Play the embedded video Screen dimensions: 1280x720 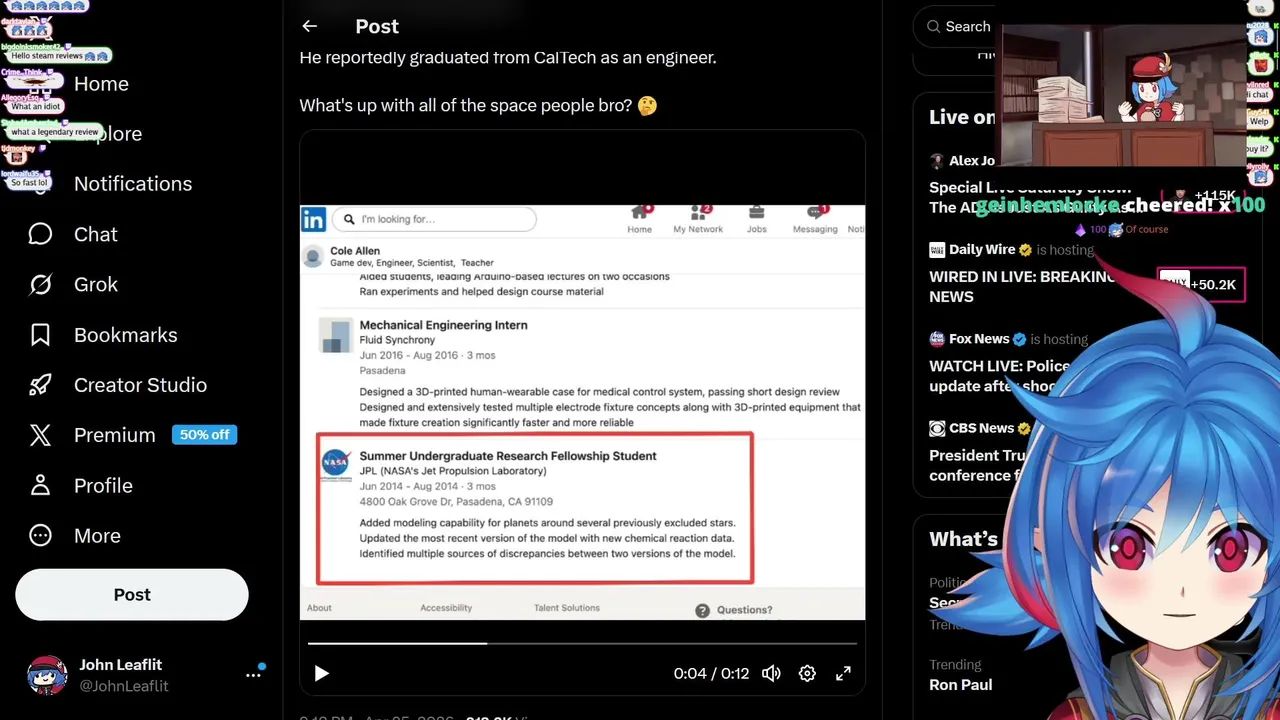tap(321, 673)
